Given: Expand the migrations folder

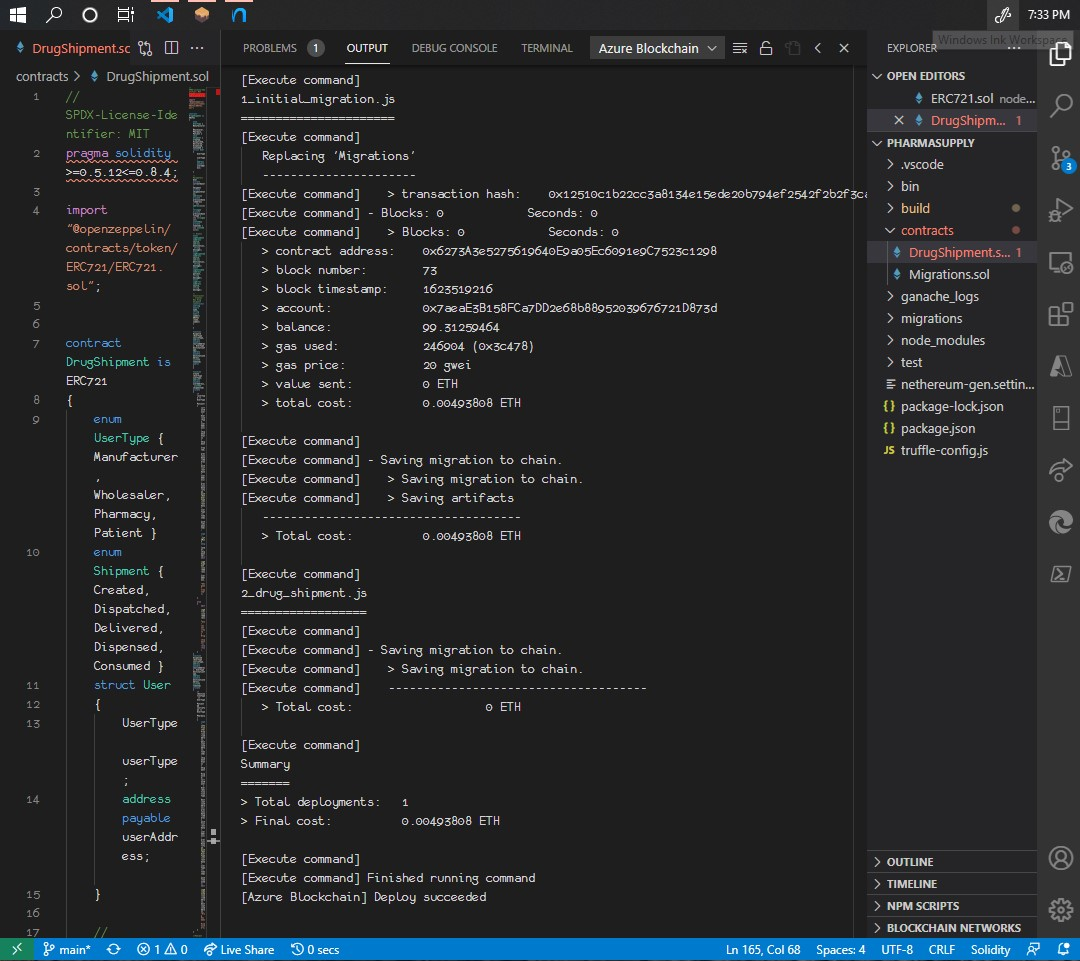Looking at the screenshot, I should (931, 318).
